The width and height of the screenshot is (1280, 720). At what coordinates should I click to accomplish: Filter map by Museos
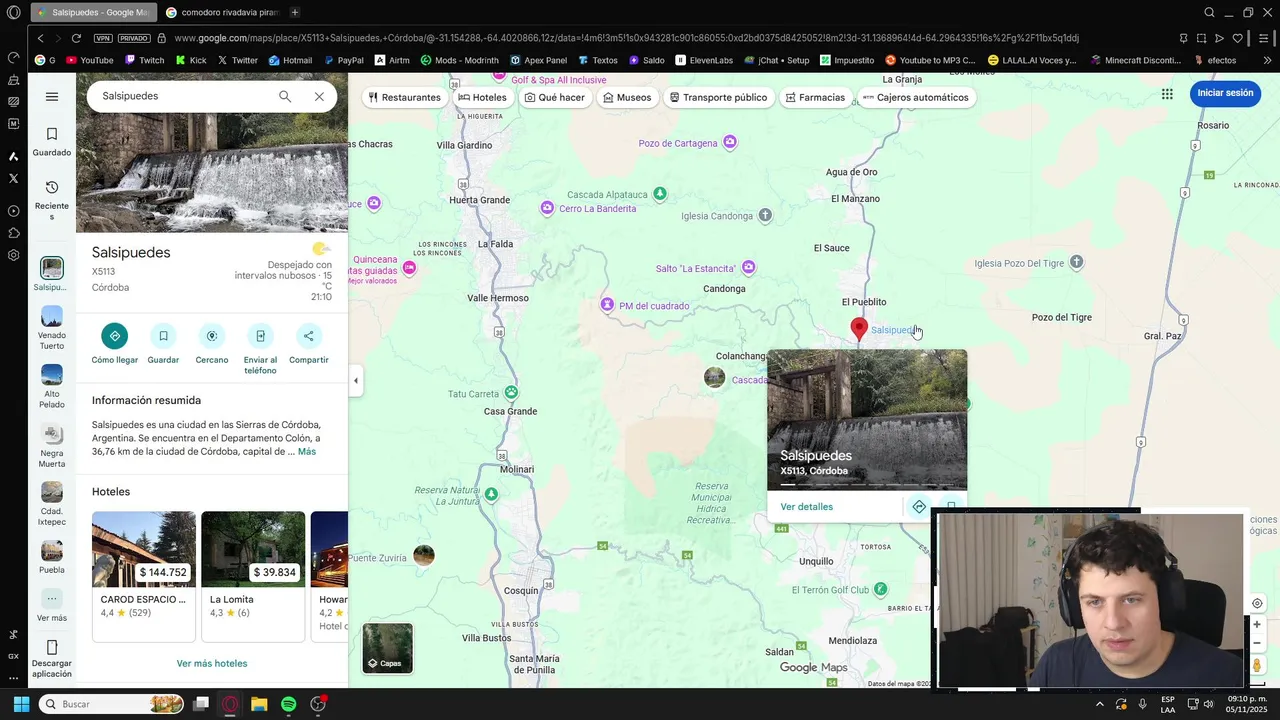[x=627, y=97]
